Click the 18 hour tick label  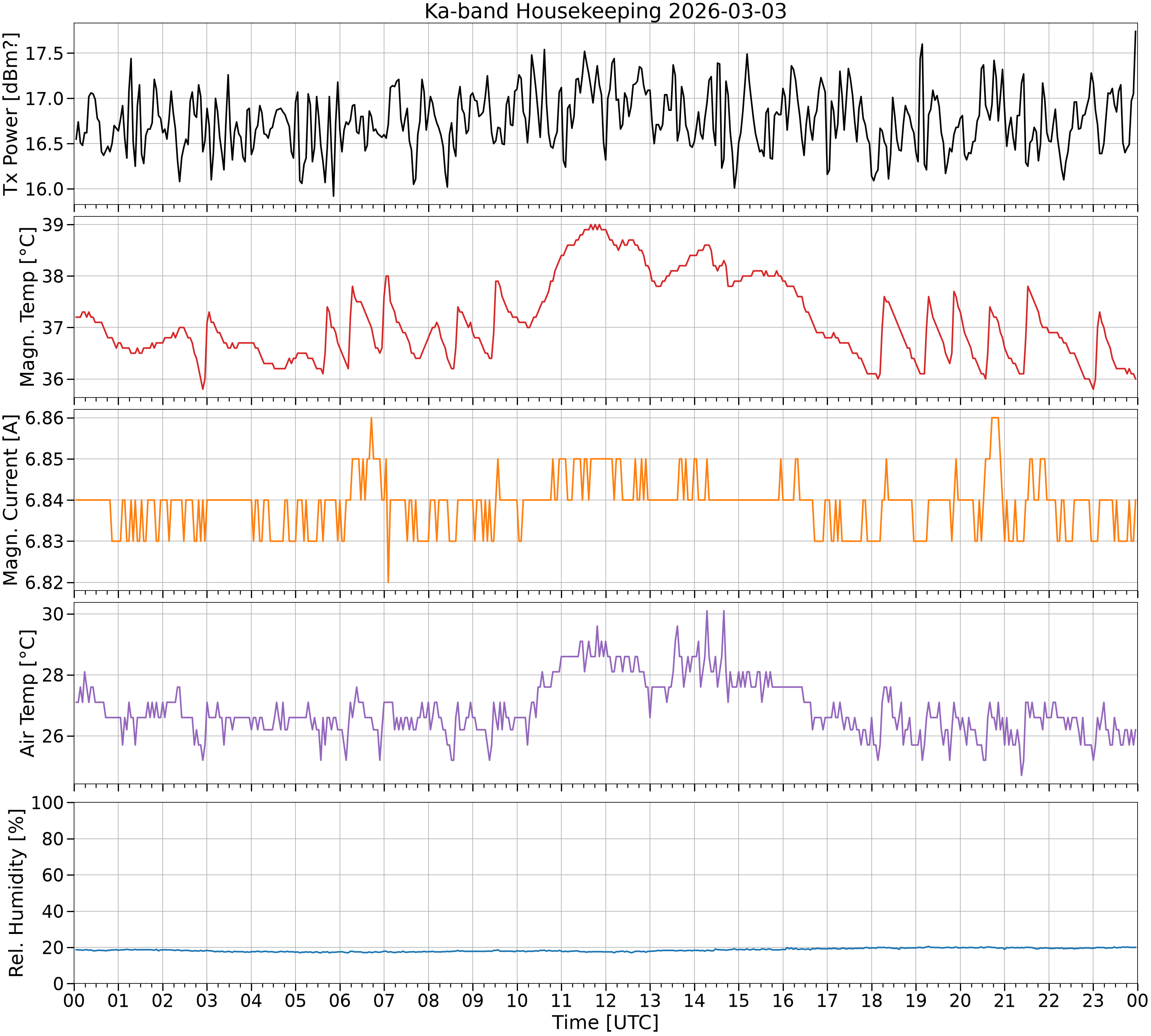coord(872,1000)
